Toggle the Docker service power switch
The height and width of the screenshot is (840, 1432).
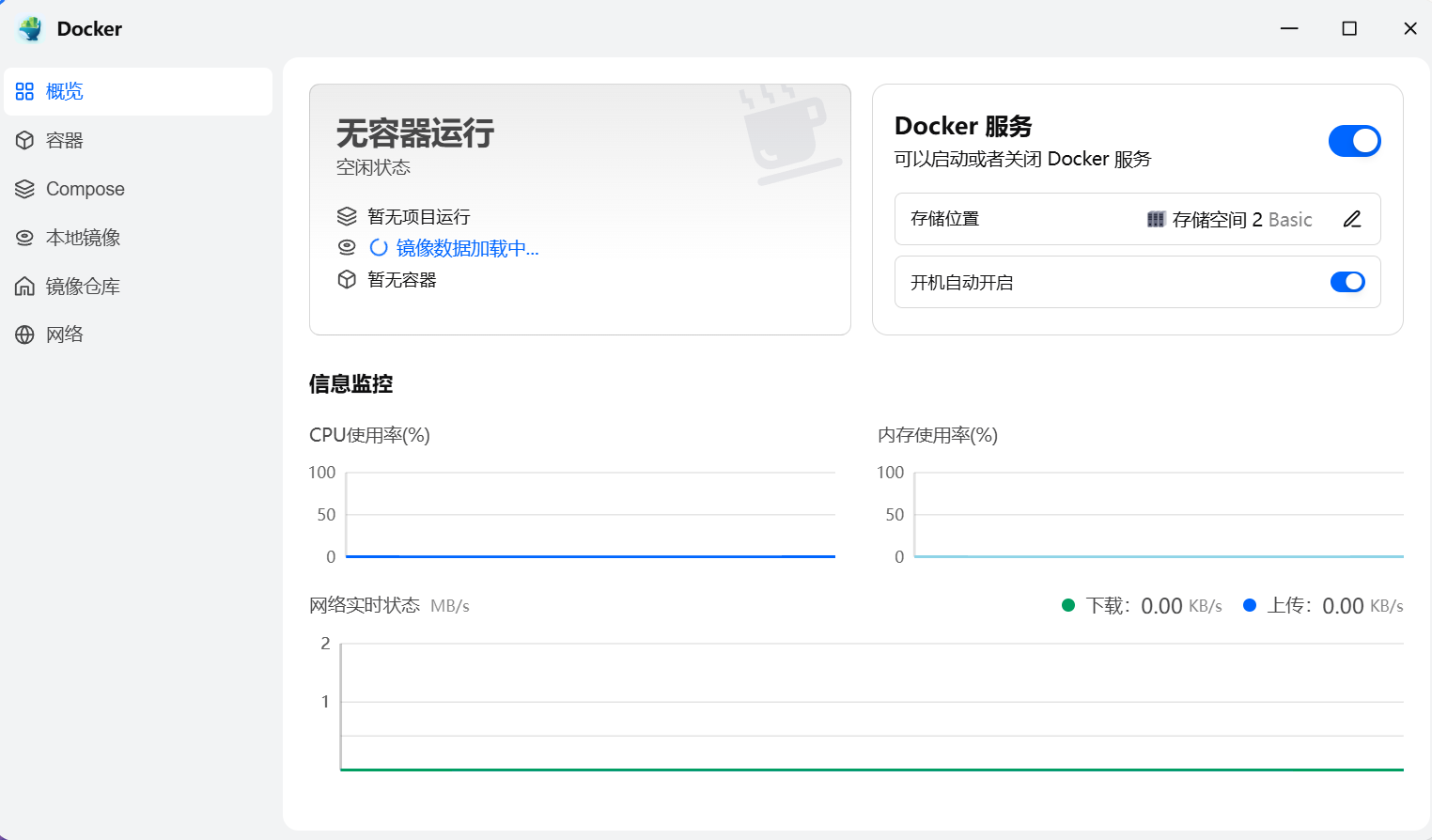click(1354, 140)
